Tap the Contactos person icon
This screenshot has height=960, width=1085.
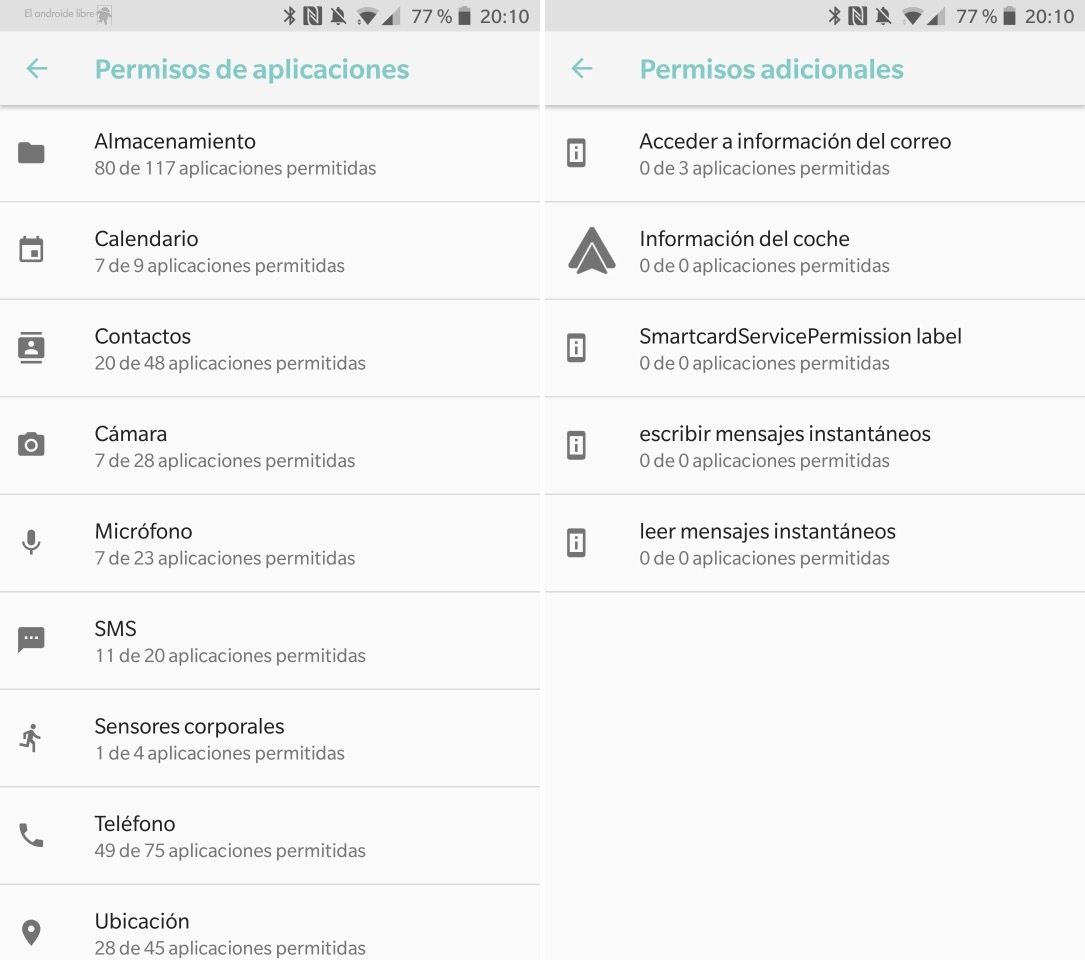pos(32,348)
